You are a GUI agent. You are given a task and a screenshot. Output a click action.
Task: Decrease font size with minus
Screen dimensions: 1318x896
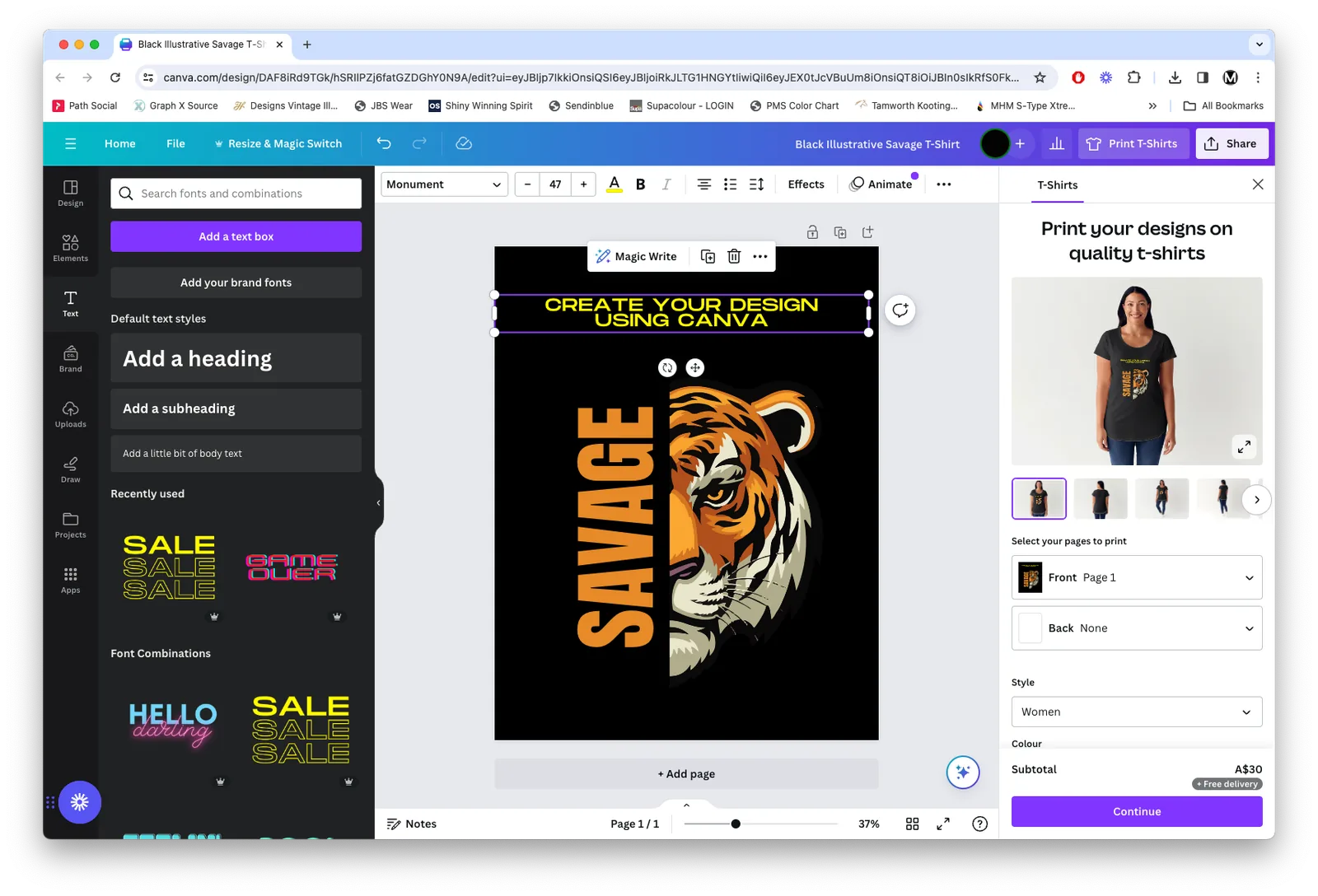(x=527, y=184)
